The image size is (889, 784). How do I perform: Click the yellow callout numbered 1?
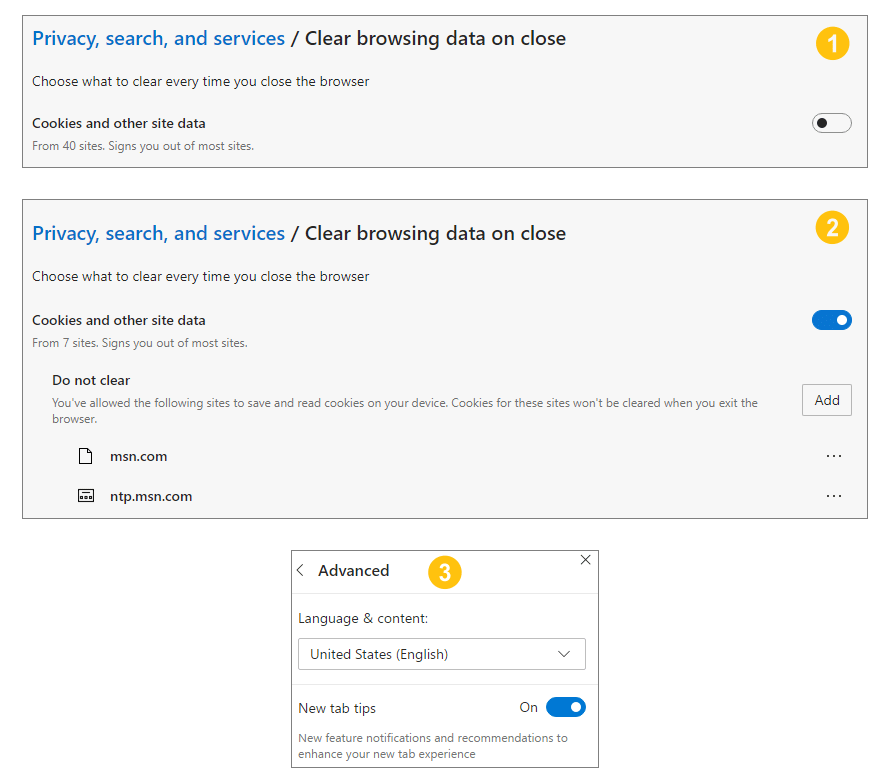832,43
